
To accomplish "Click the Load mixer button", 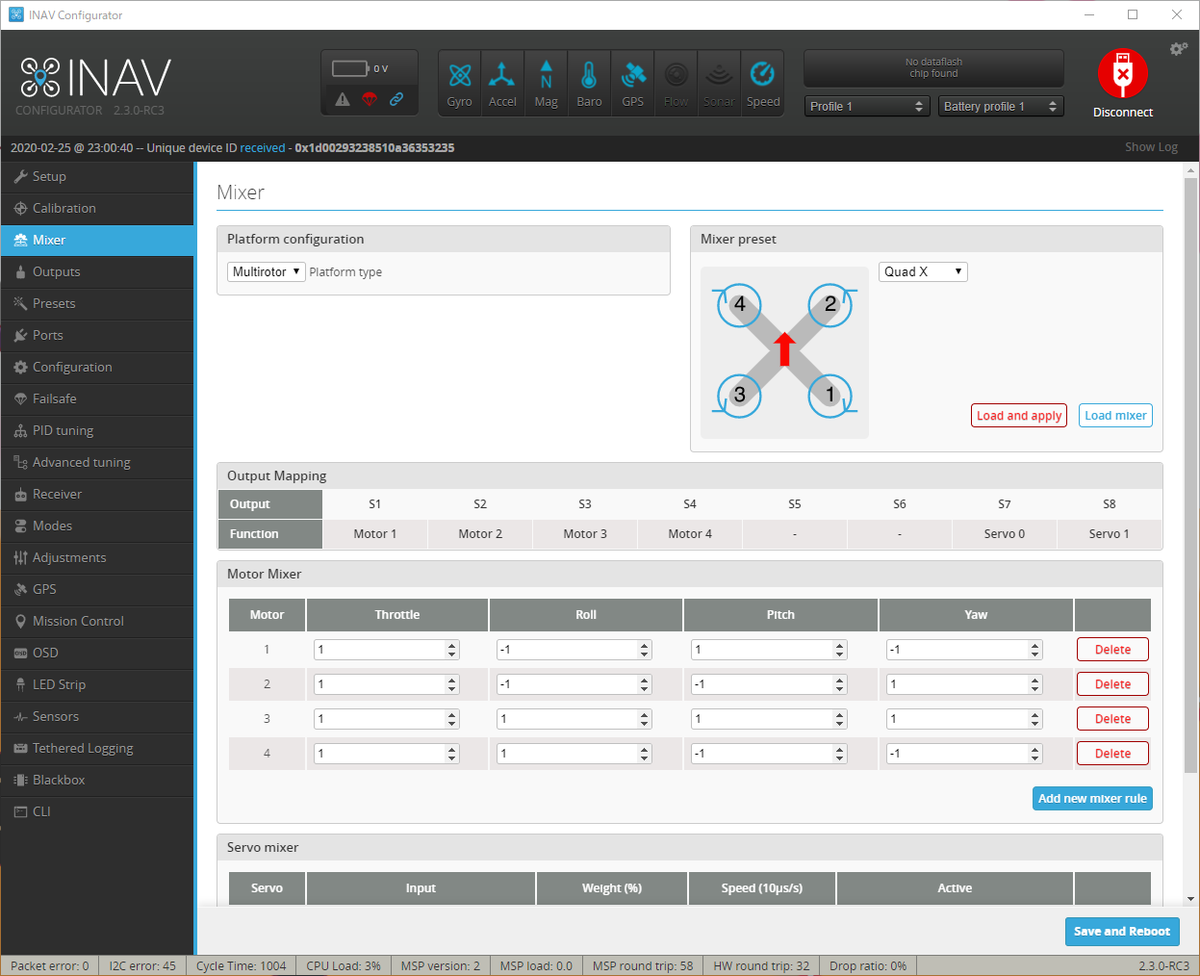I will pyautogui.click(x=1115, y=416).
